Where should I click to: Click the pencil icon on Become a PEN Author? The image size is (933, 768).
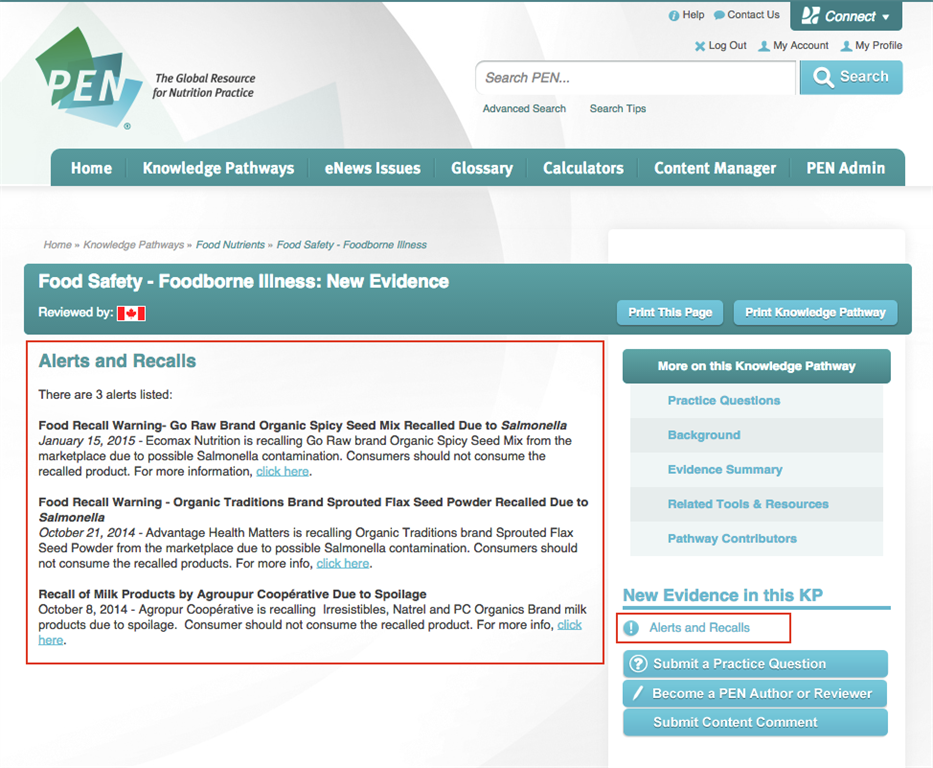click(637, 693)
